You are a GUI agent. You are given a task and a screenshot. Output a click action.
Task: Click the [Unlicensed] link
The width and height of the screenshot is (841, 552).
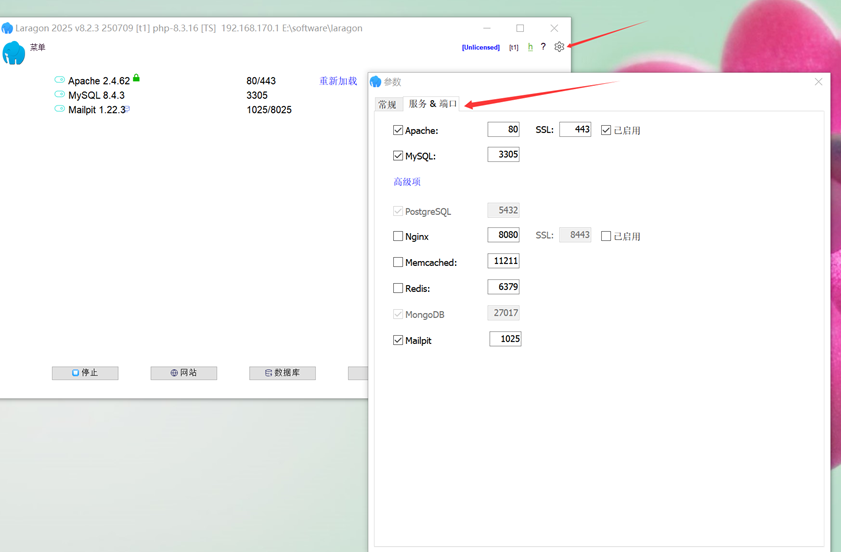click(481, 47)
